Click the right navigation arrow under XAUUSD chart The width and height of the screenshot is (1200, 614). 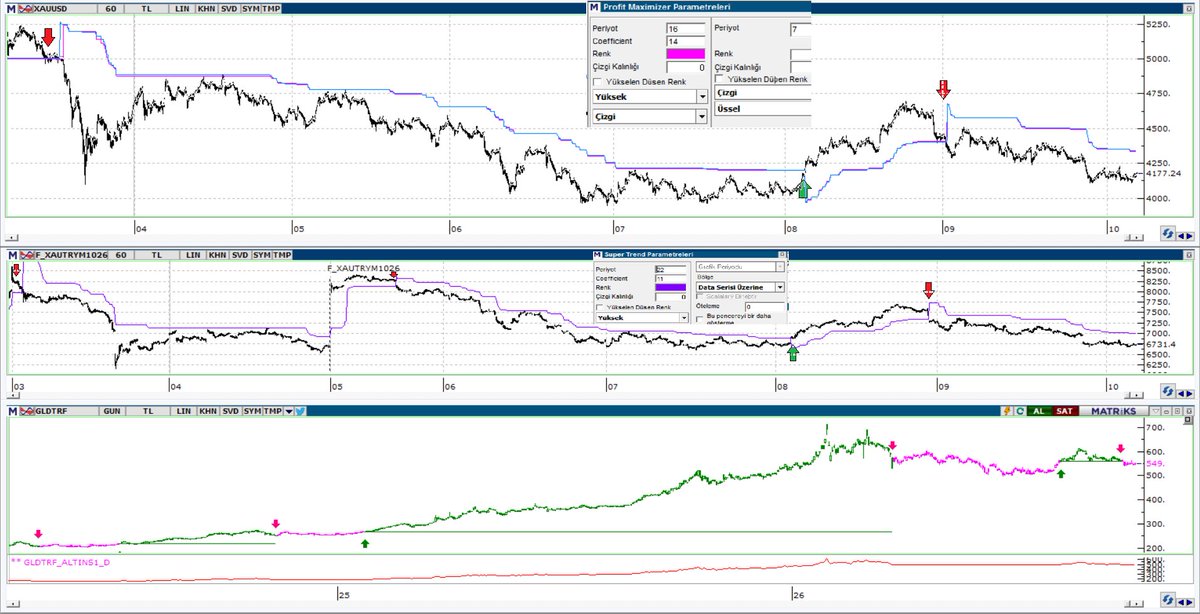point(1190,236)
